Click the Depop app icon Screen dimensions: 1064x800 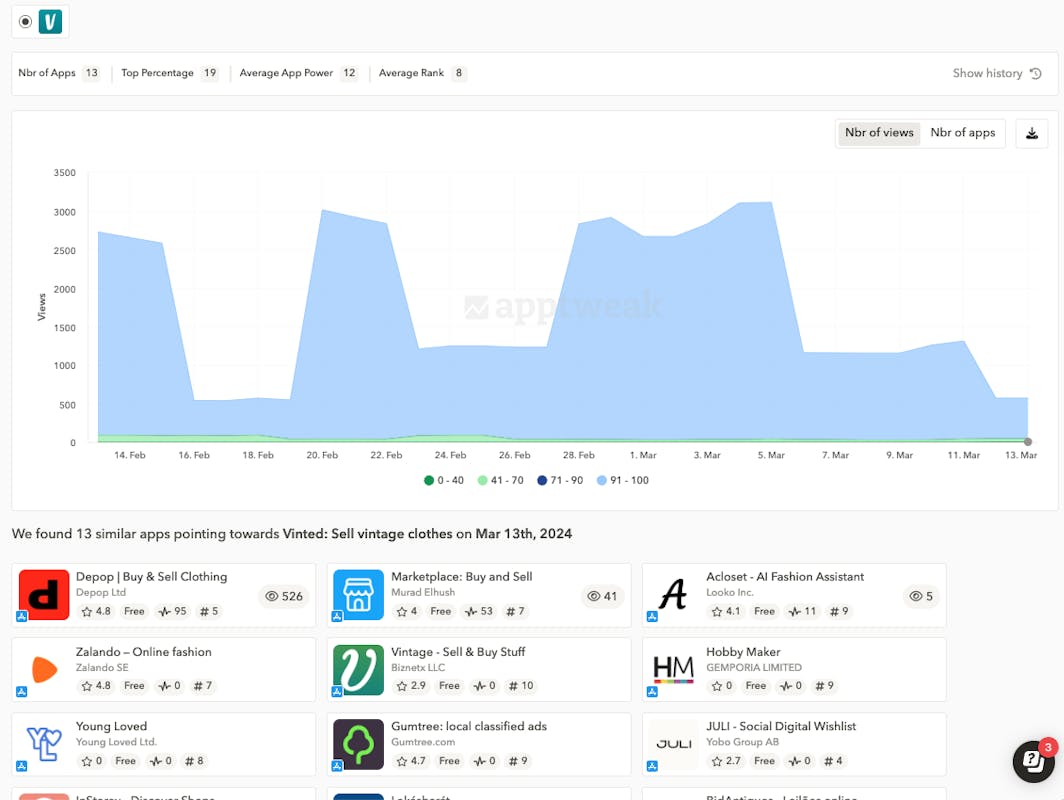click(44, 595)
